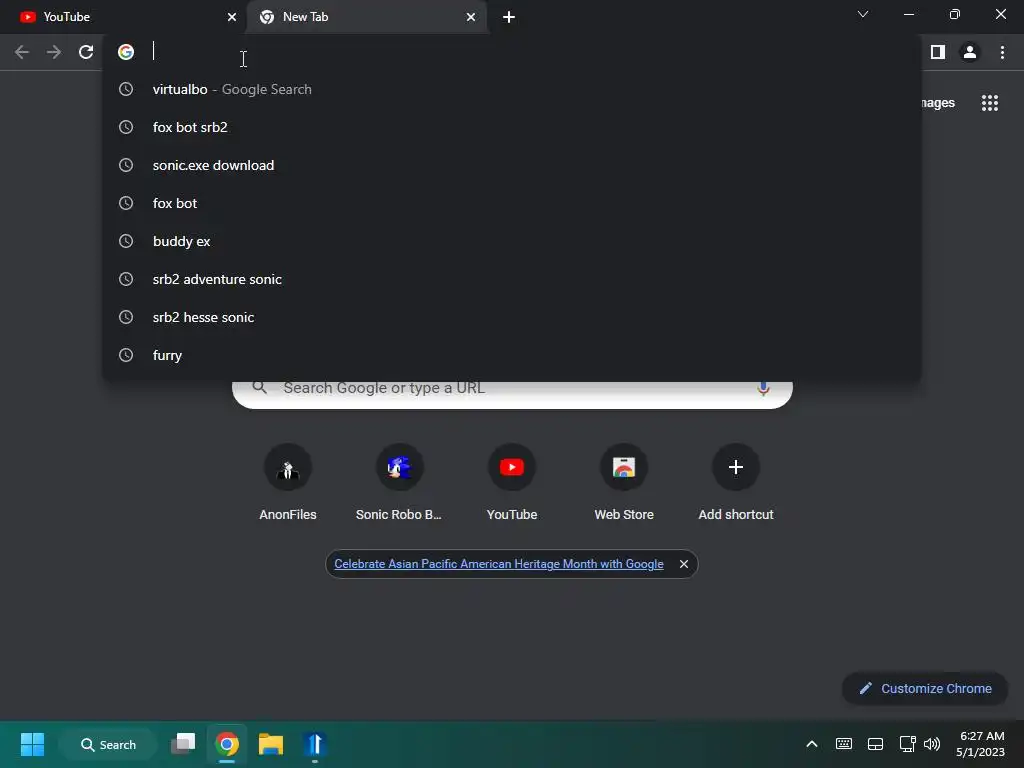Click Add shortcut plus tile
The height and width of the screenshot is (768, 1024).
[736, 482]
